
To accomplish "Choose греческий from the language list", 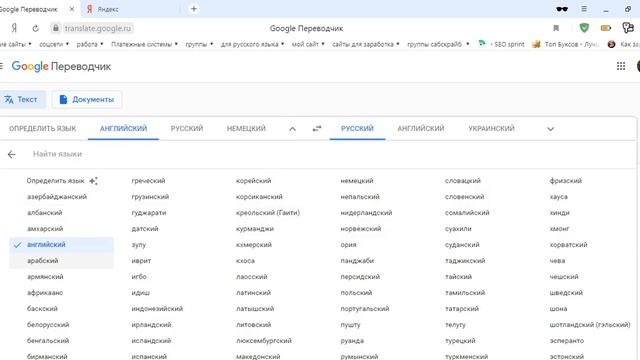I will [x=148, y=180].
